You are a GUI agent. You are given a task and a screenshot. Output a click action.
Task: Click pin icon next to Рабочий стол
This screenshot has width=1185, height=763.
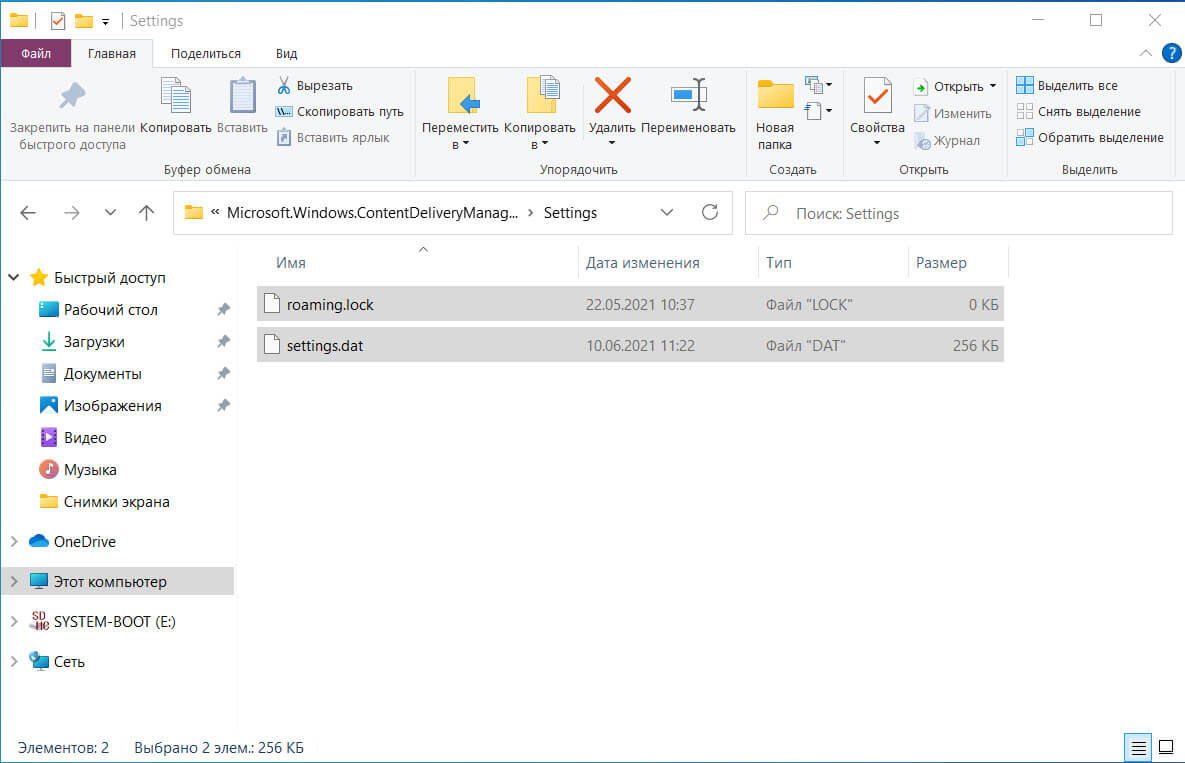click(x=223, y=310)
